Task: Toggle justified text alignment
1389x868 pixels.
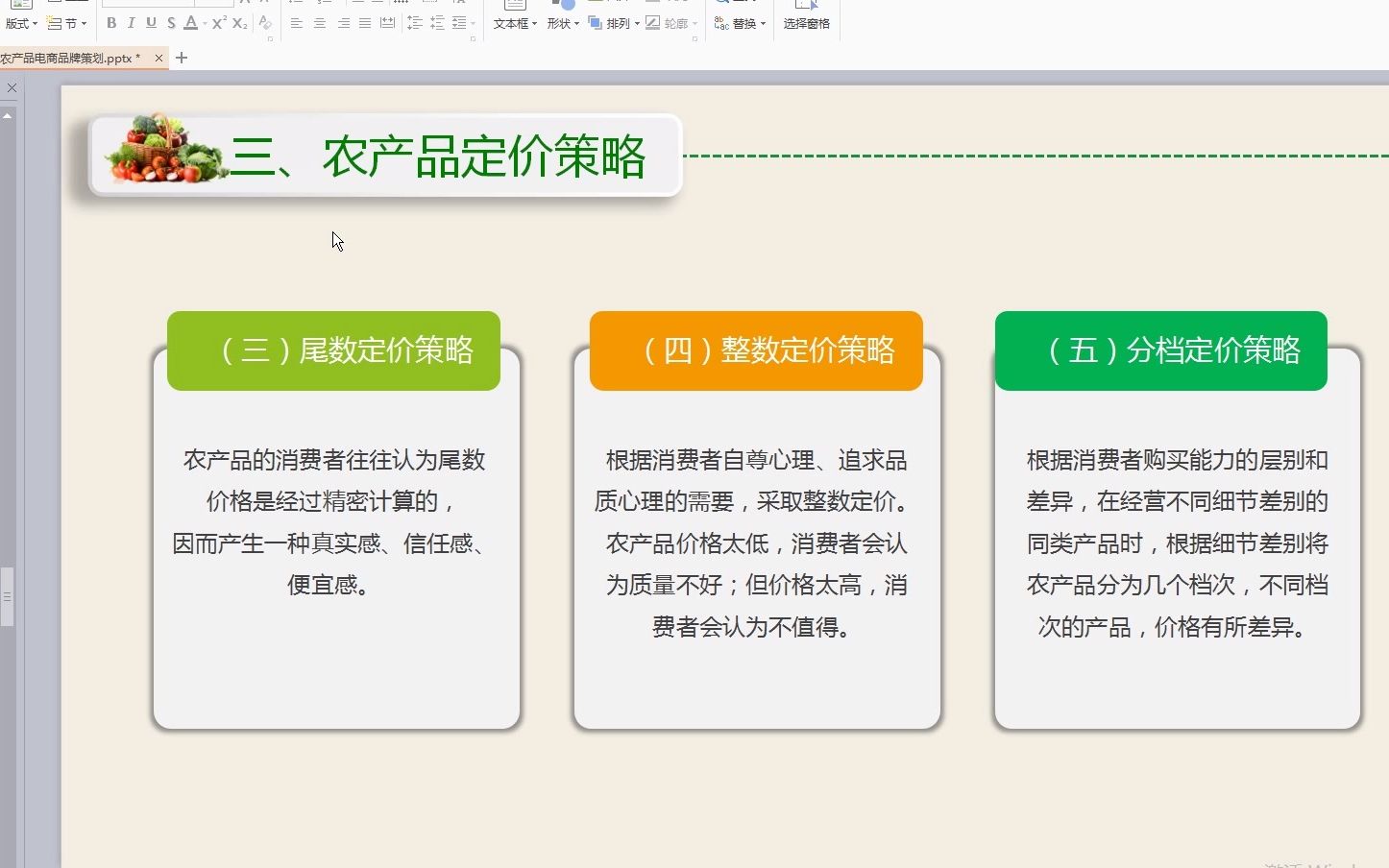Action: 364,23
